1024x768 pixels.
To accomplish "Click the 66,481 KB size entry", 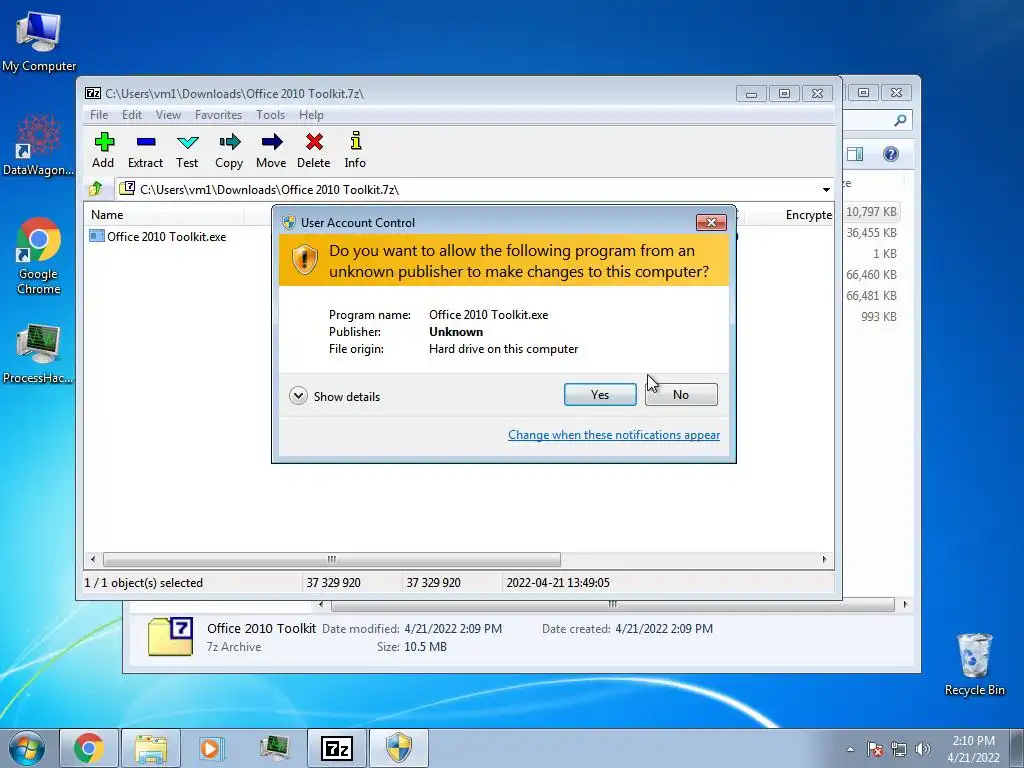I will coord(871,295).
